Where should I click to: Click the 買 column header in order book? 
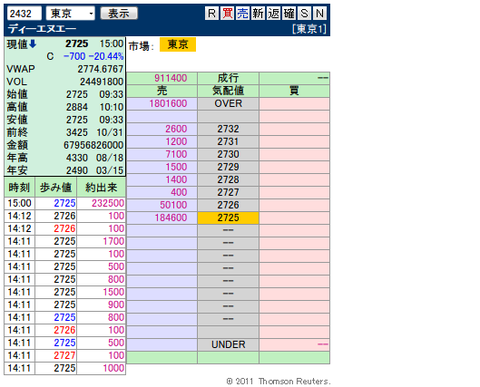[294, 91]
